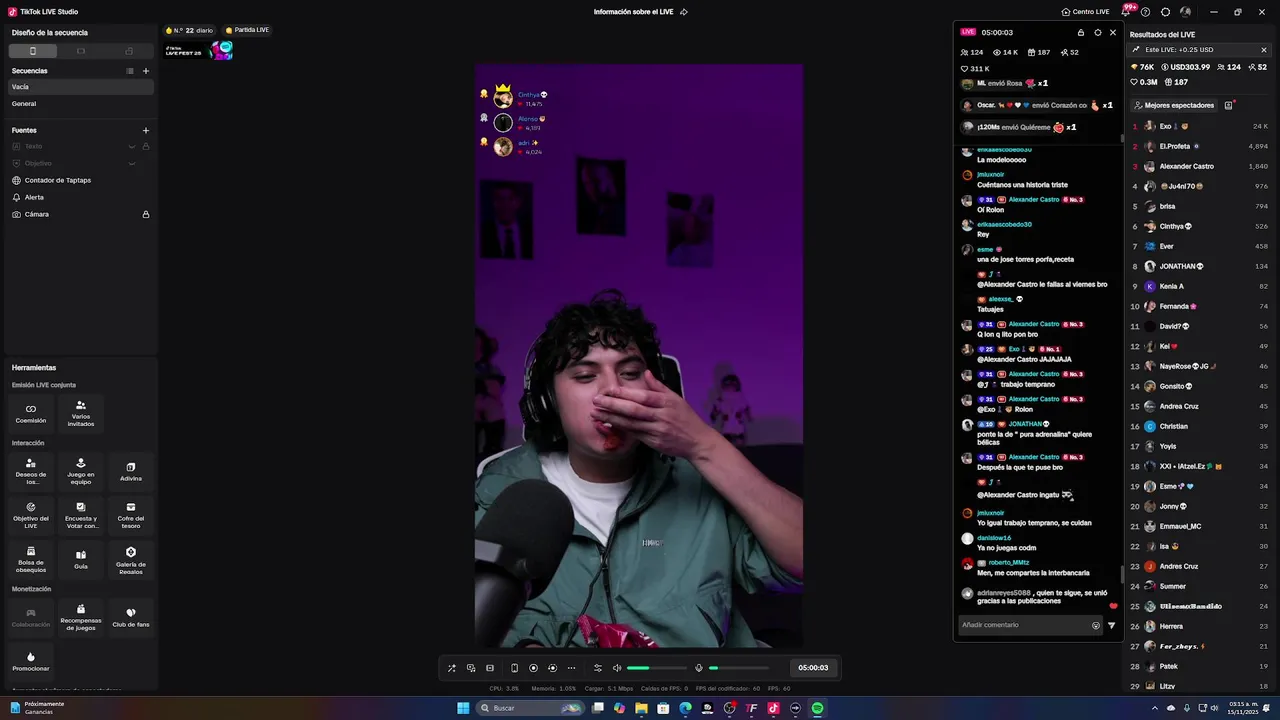
Task: Dismiss the Este LIVE +0.25 USD notice
Action: point(1264,50)
